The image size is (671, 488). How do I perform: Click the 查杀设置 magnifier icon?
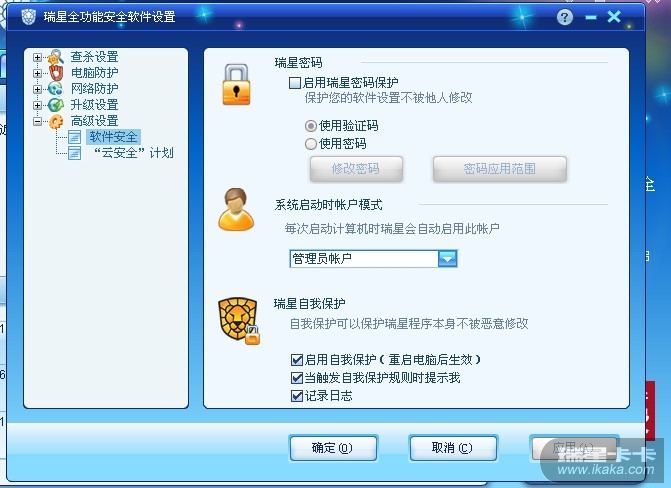(x=56, y=57)
